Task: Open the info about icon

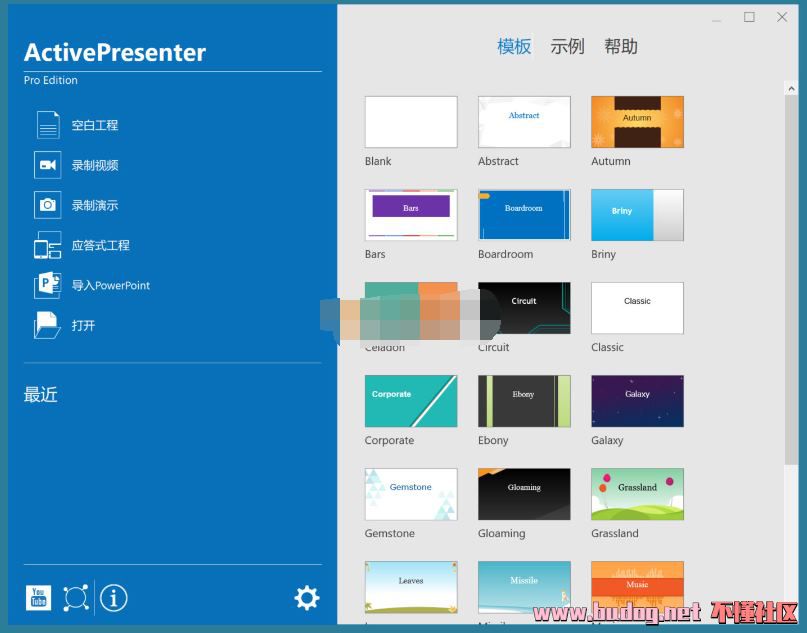Action: tap(114, 598)
